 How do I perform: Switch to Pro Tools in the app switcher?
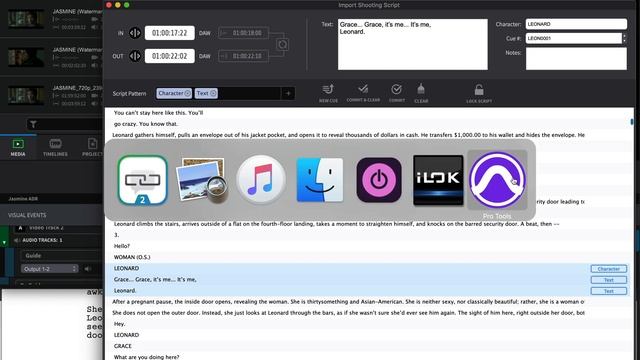[x=497, y=180]
